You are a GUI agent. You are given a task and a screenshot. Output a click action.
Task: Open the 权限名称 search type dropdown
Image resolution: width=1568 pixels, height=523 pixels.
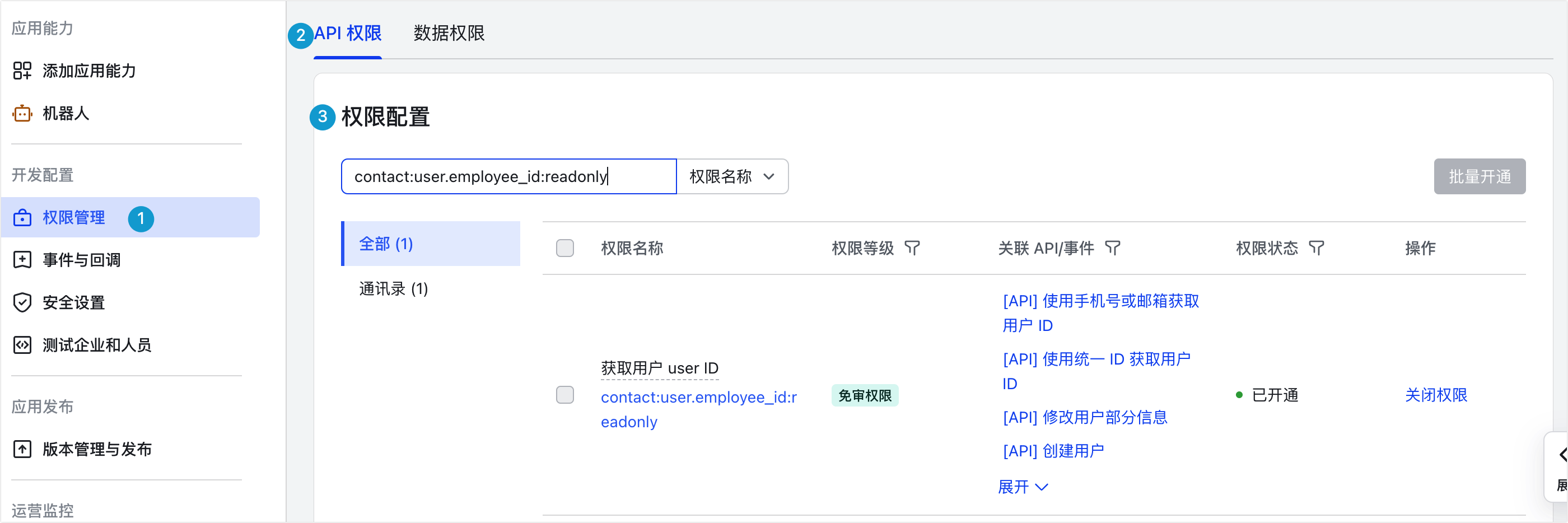pyautogui.click(x=732, y=176)
